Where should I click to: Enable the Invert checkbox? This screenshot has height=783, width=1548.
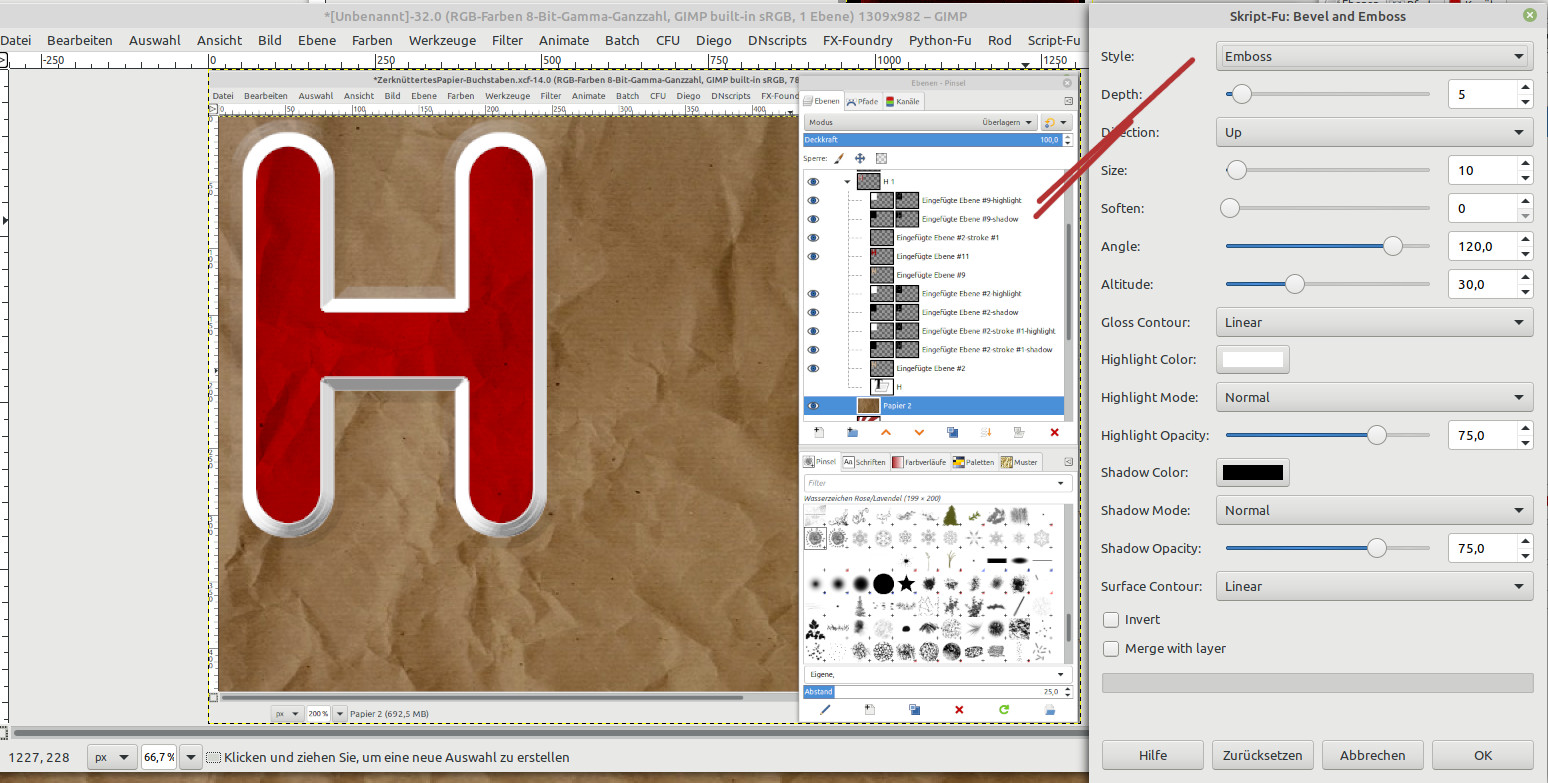click(x=1111, y=620)
